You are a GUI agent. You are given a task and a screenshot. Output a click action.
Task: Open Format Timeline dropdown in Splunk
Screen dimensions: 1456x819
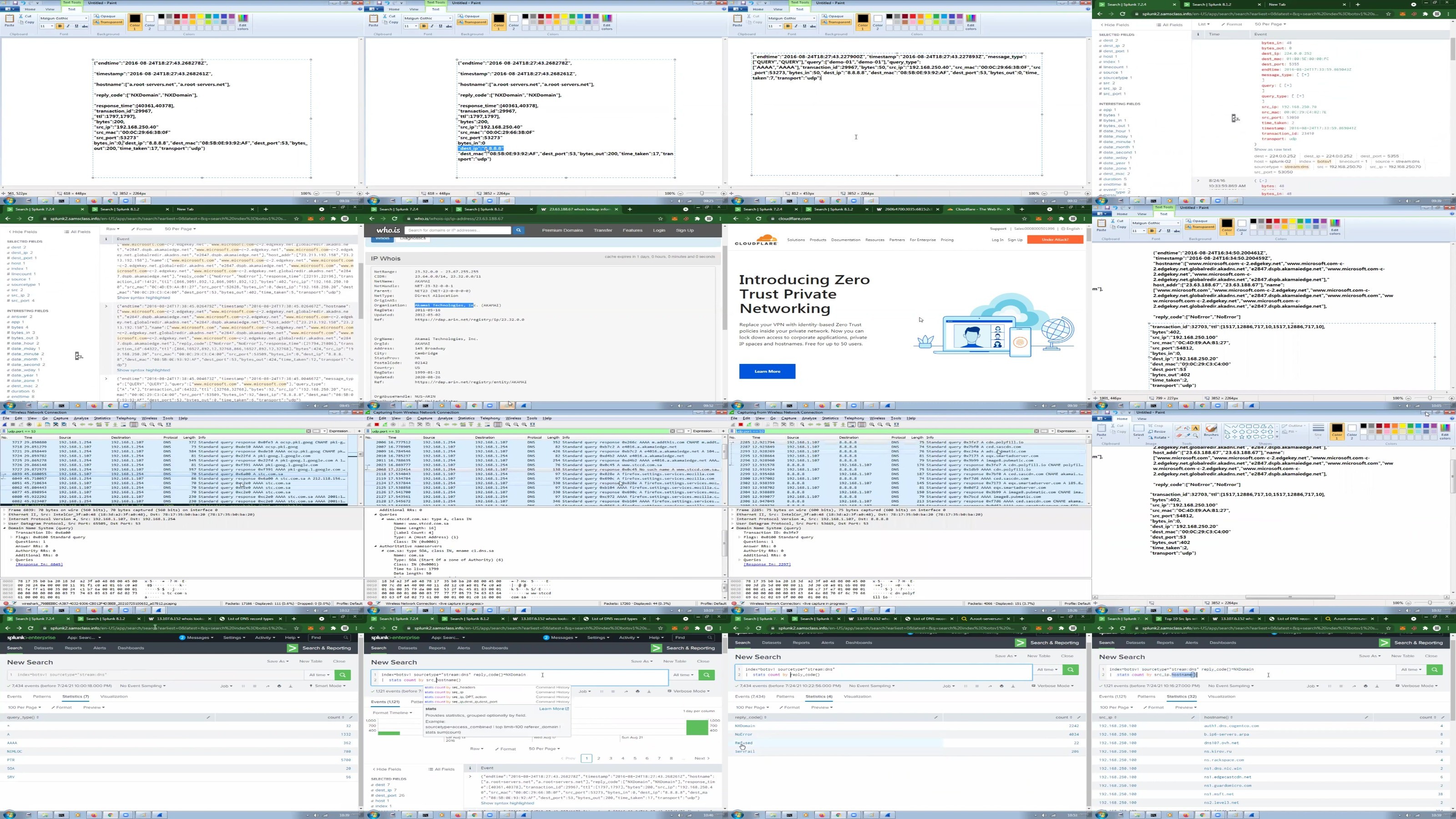click(x=393, y=713)
